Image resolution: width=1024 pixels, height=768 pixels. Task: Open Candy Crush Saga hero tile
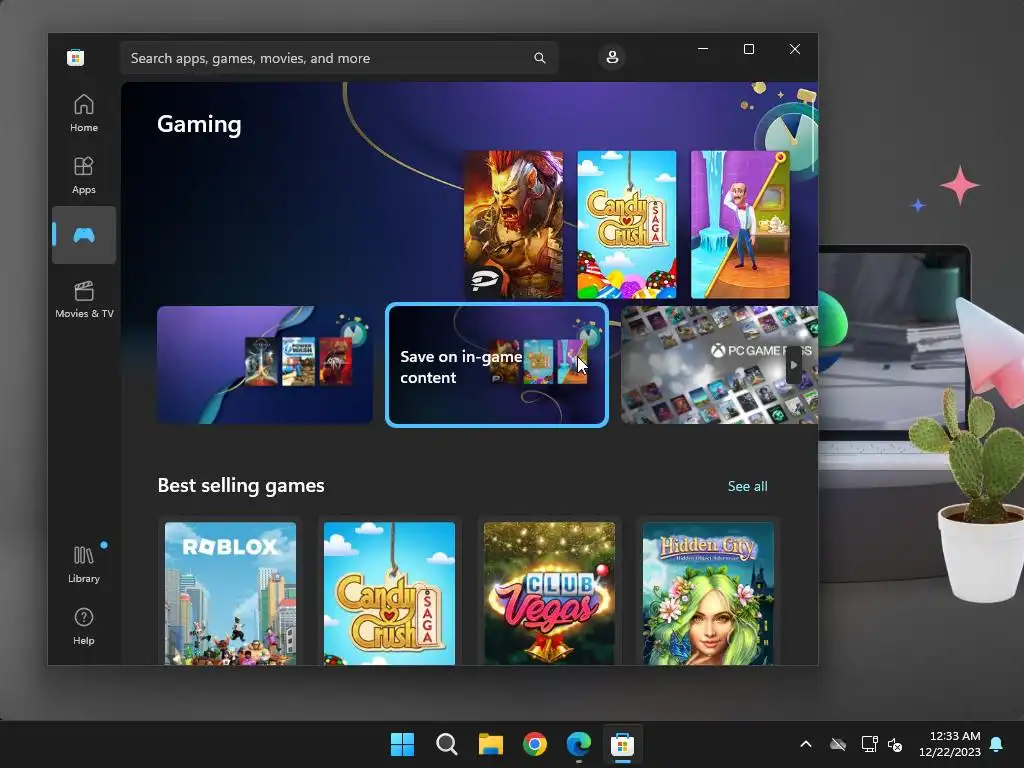(x=627, y=225)
